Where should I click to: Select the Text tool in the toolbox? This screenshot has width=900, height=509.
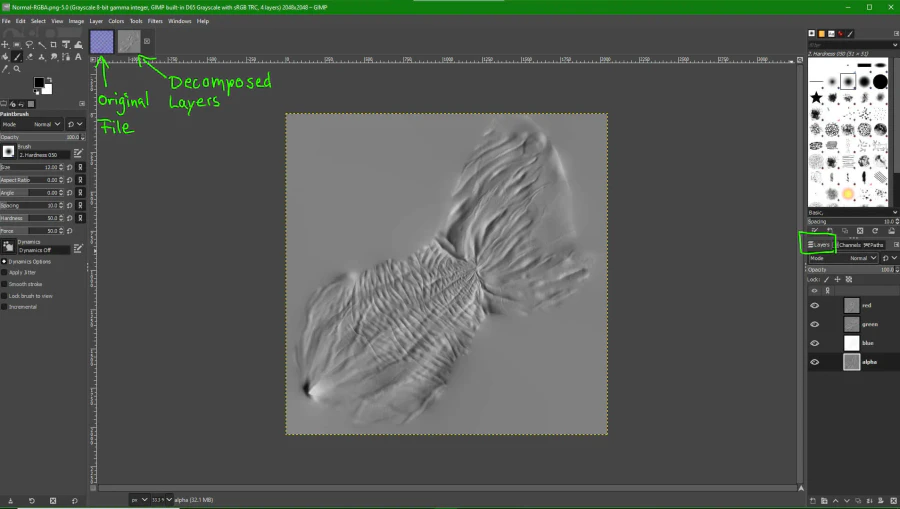point(78,57)
